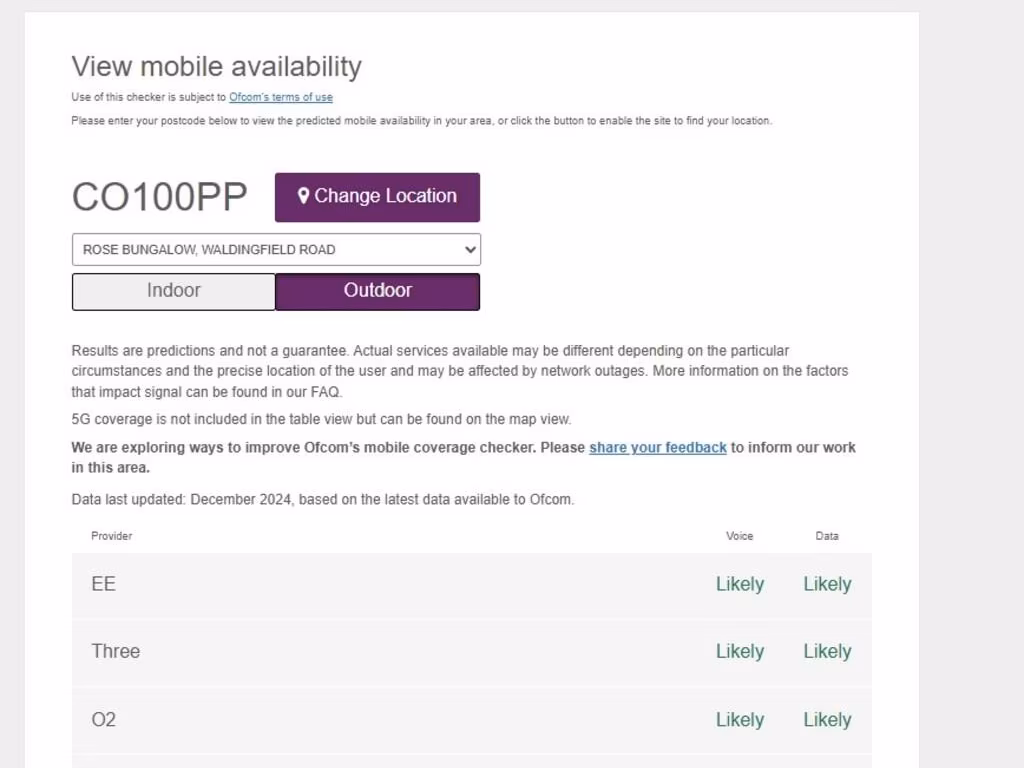
Task: Click Three's Voice Likely status
Action: tap(740, 651)
